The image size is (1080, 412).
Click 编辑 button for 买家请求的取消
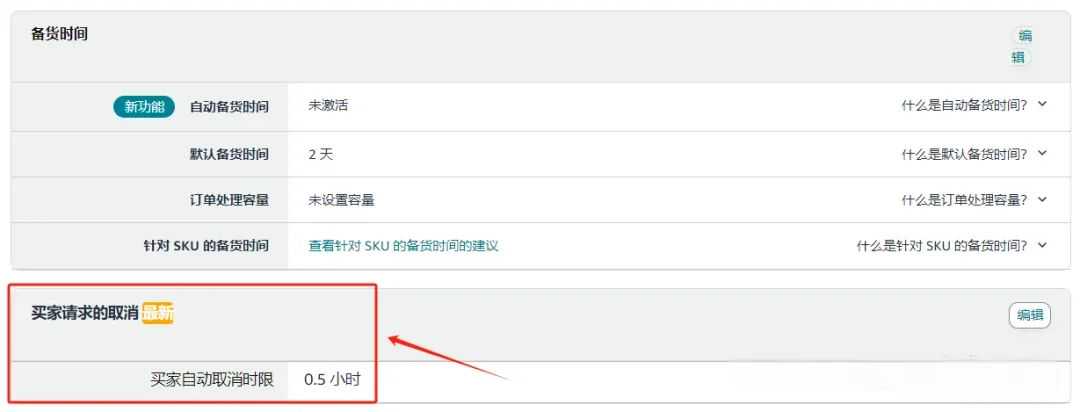pyautogui.click(x=1030, y=316)
